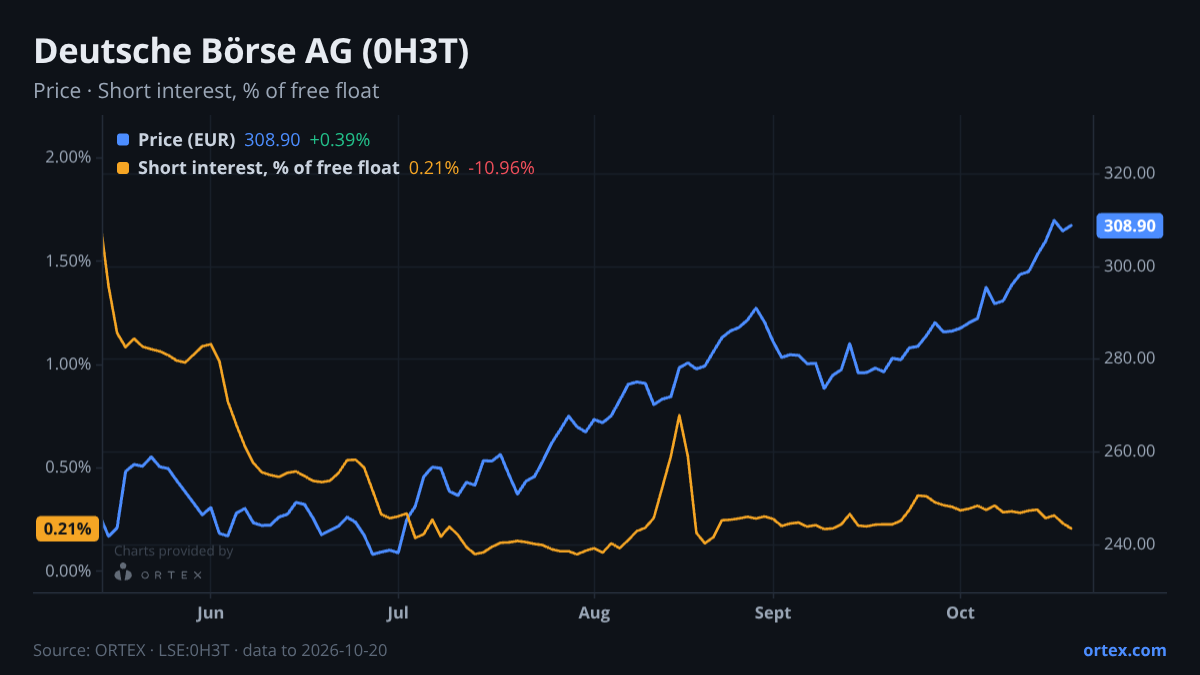The image size is (1200, 675).
Task: Click the 320.00 right axis label
Action: coord(1131,173)
